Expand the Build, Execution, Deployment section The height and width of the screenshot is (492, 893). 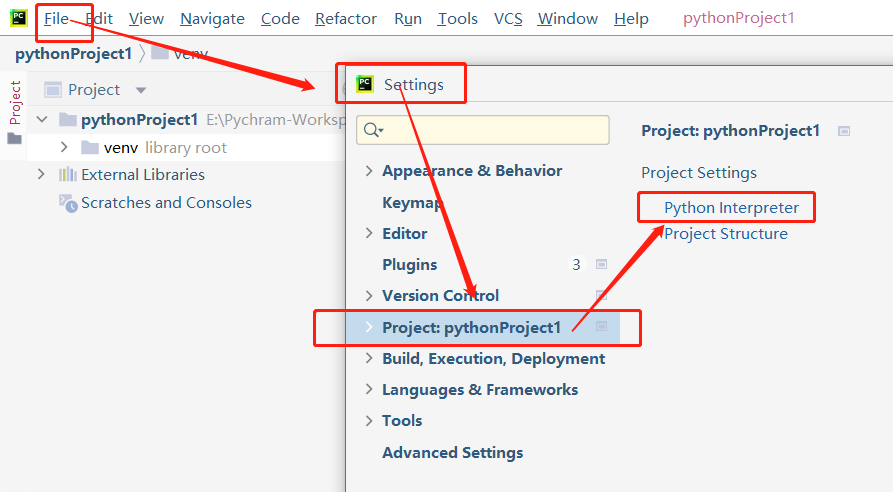[369, 359]
